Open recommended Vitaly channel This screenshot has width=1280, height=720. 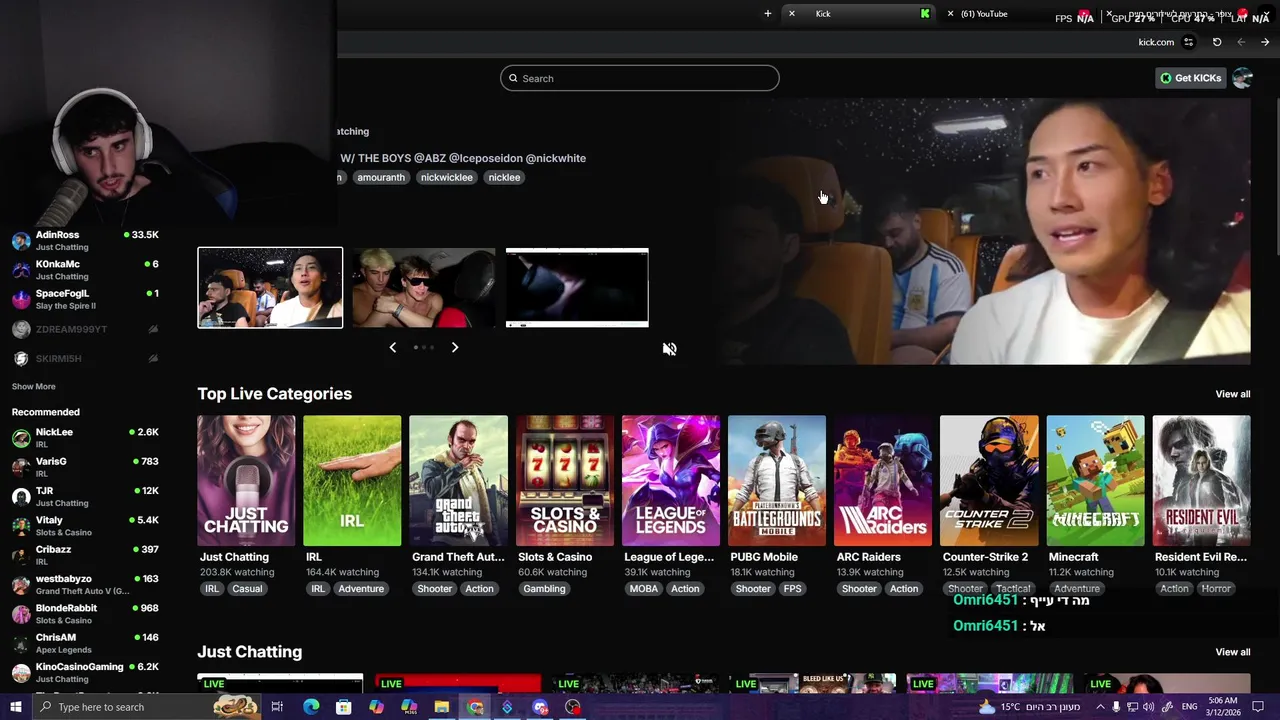click(85, 525)
